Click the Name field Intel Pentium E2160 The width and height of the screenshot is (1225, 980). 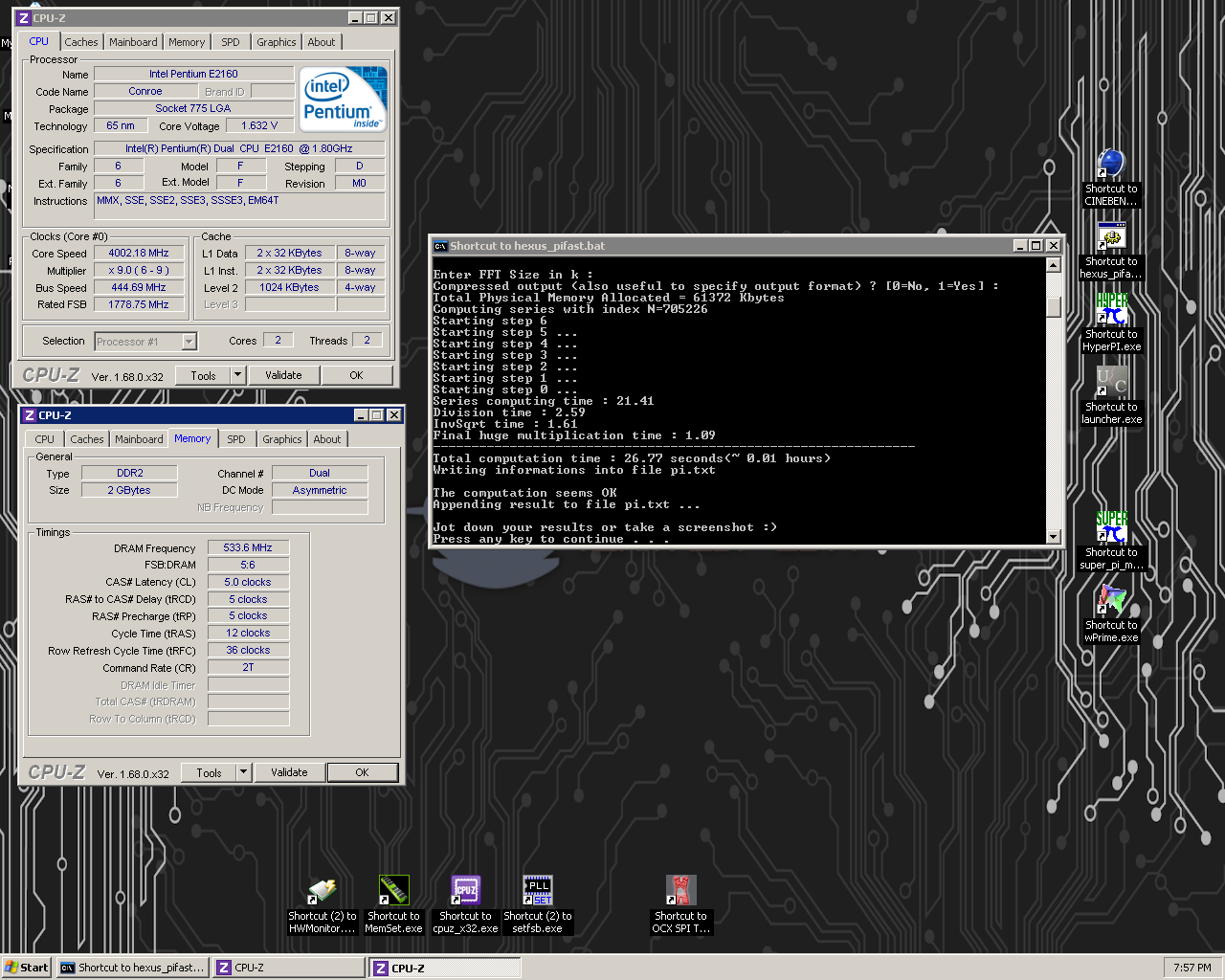click(193, 74)
